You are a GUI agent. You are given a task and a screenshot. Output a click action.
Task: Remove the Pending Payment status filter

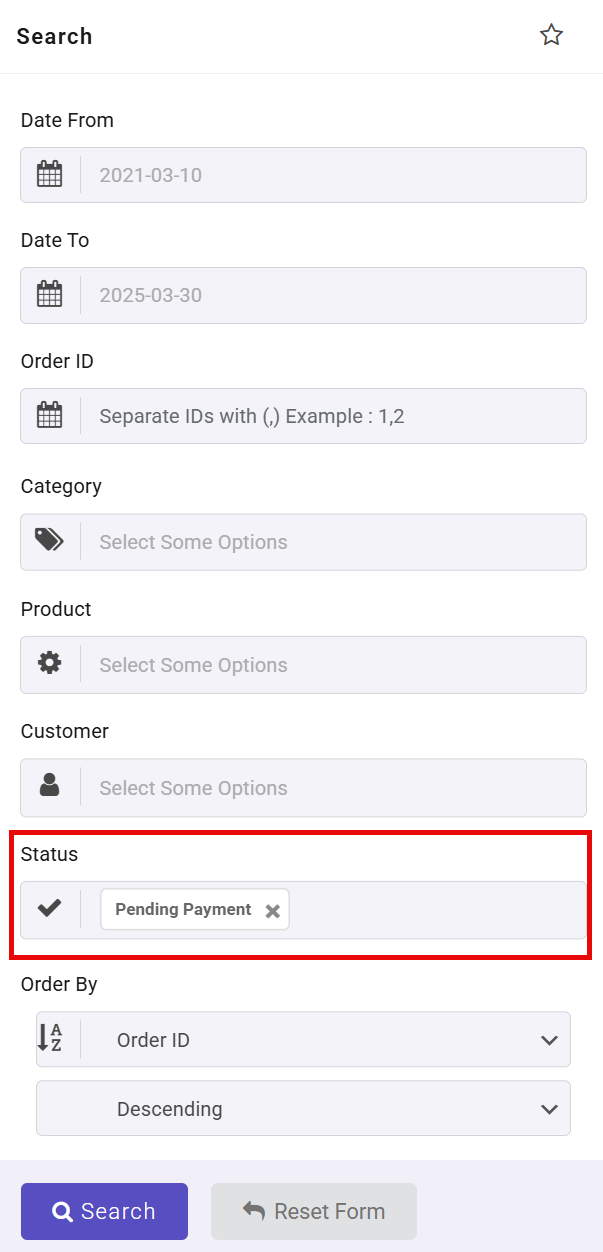[271, 909]
